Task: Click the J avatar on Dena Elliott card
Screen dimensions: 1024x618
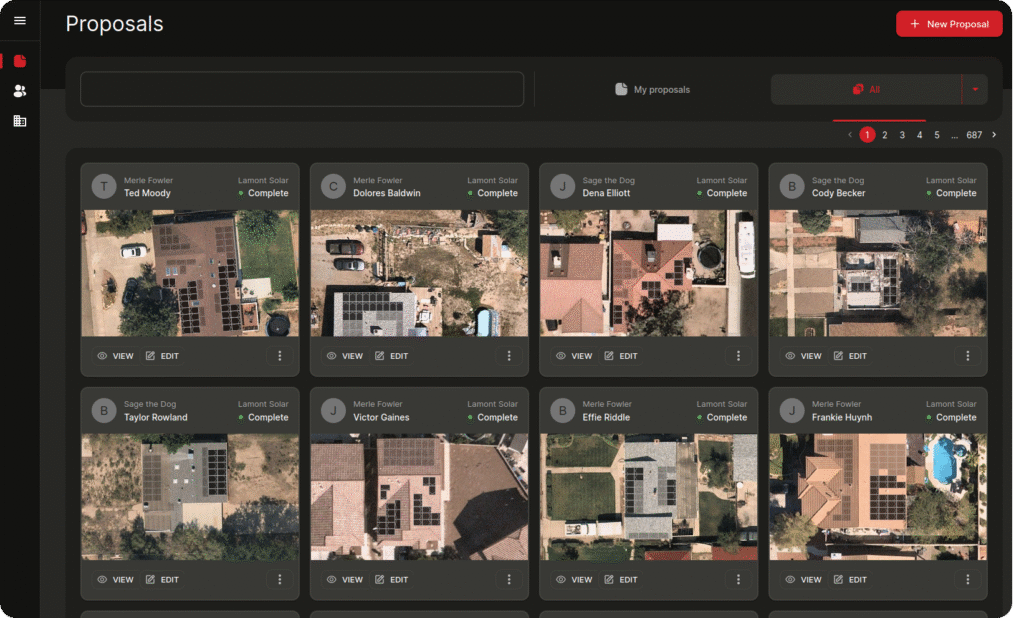Action: 562,186
